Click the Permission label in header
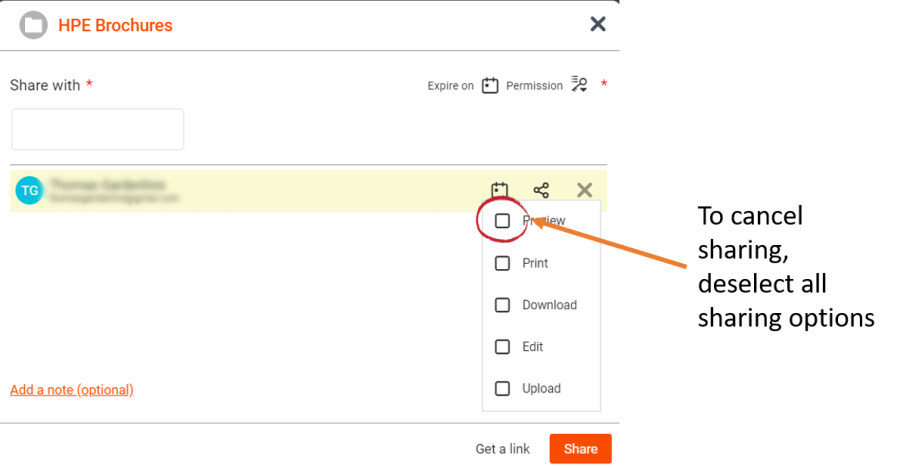 click(534, 86)
